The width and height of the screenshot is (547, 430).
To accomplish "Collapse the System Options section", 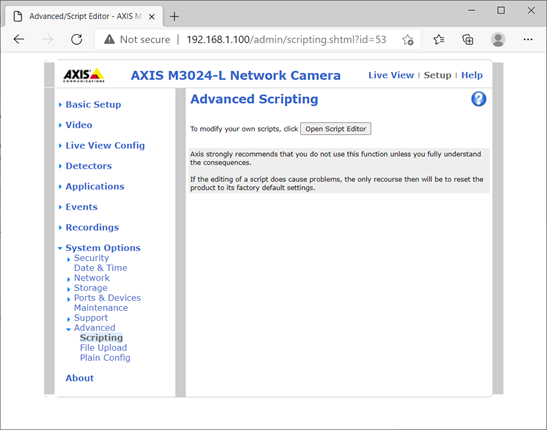I will pos(103,248).
